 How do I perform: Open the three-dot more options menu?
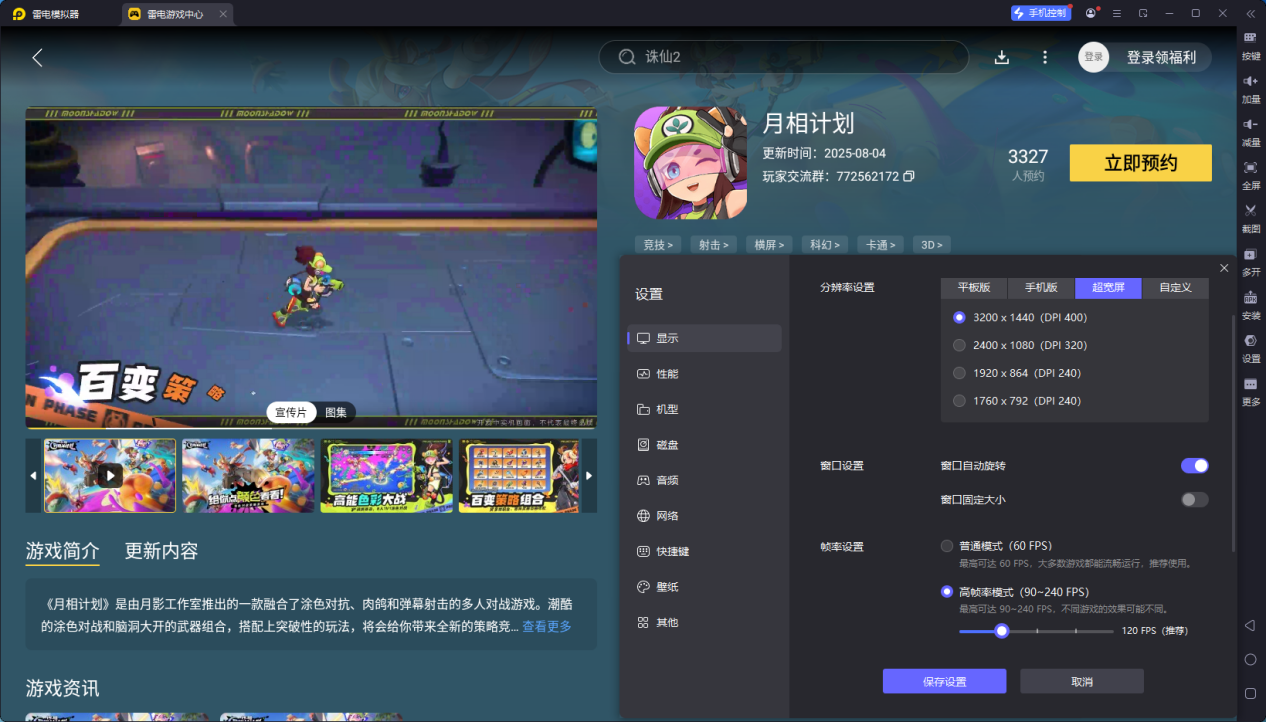tap(1045, 57)
